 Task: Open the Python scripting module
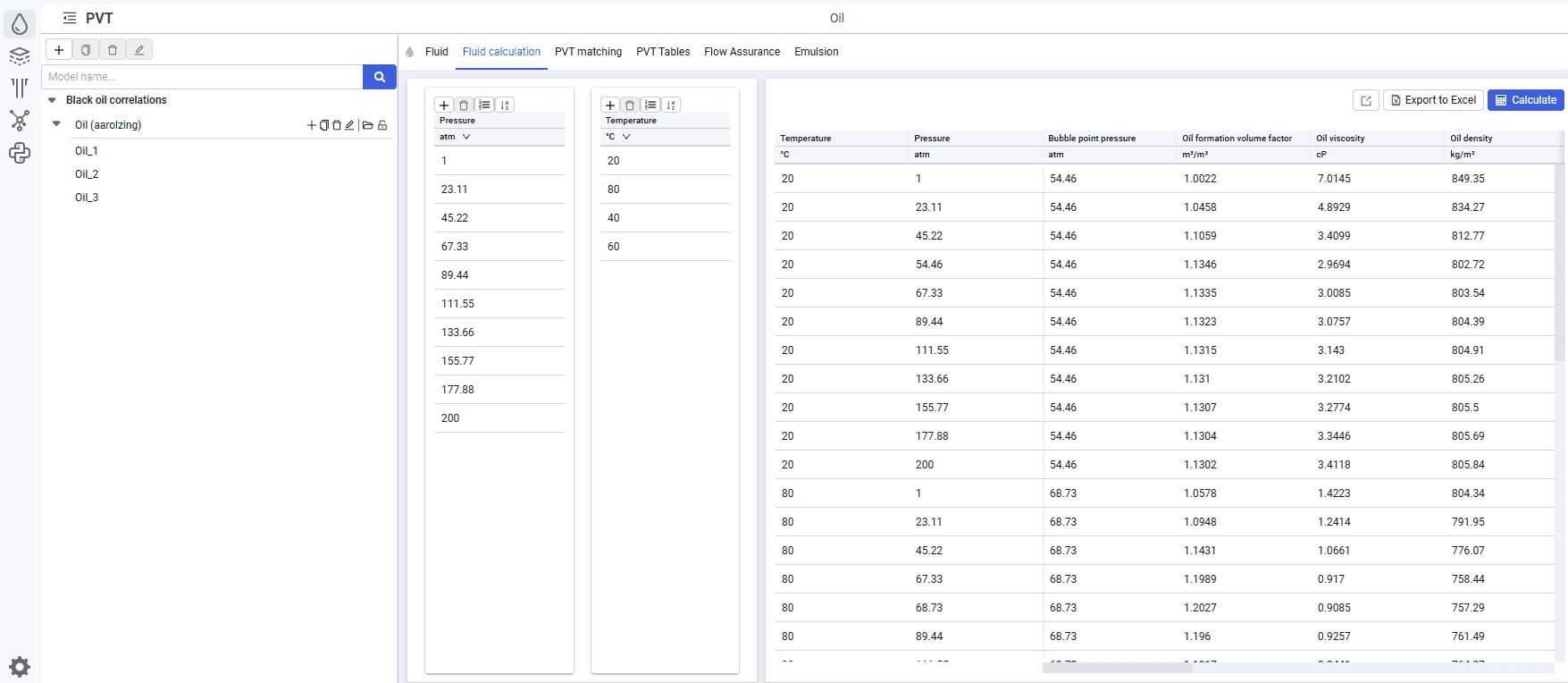click(20, 153)
